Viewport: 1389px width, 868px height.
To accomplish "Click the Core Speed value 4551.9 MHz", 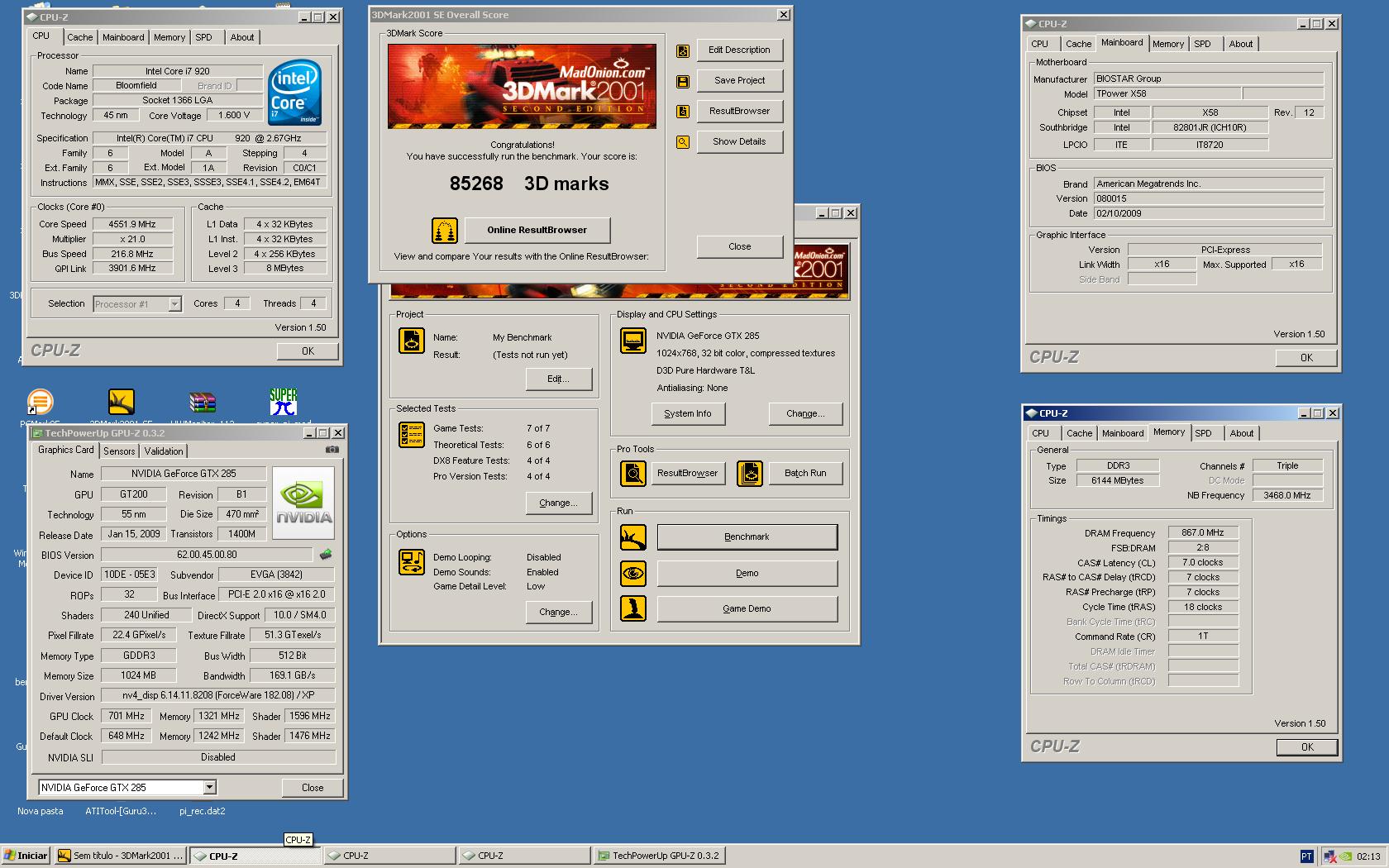I will 132,225.
